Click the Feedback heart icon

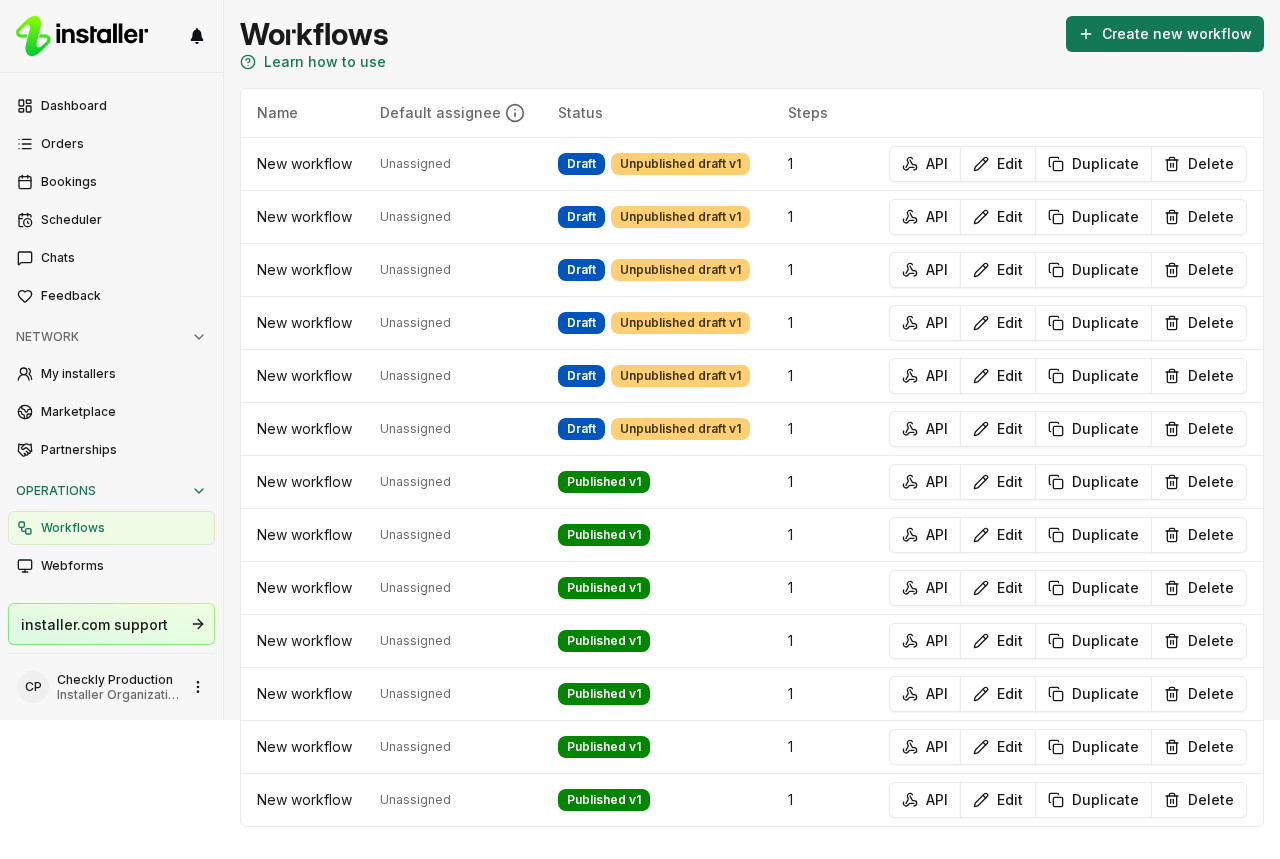[x=25, y=296]
